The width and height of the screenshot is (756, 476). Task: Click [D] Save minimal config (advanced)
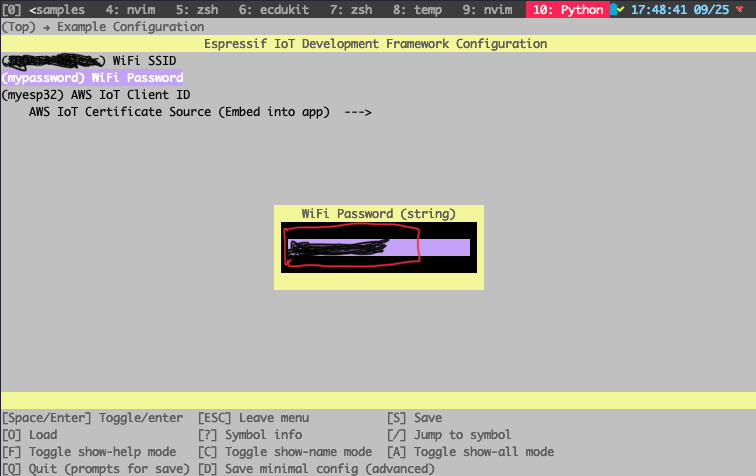point(316,468)
